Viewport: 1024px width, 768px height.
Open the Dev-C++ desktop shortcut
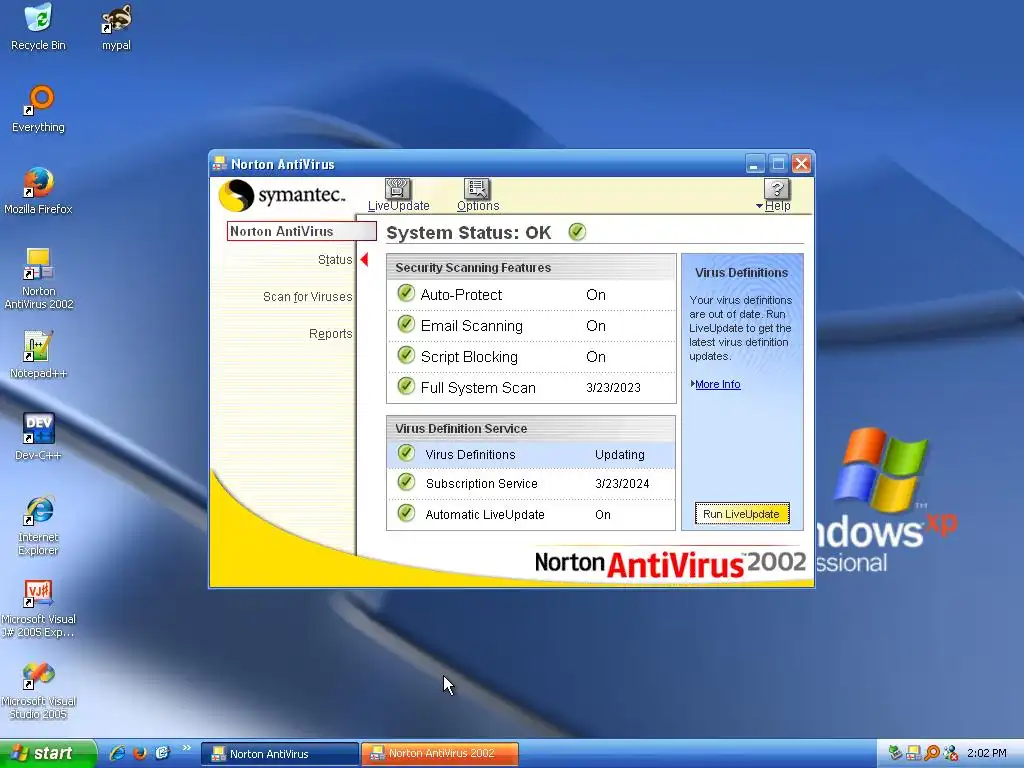click(x=39, y=437)
